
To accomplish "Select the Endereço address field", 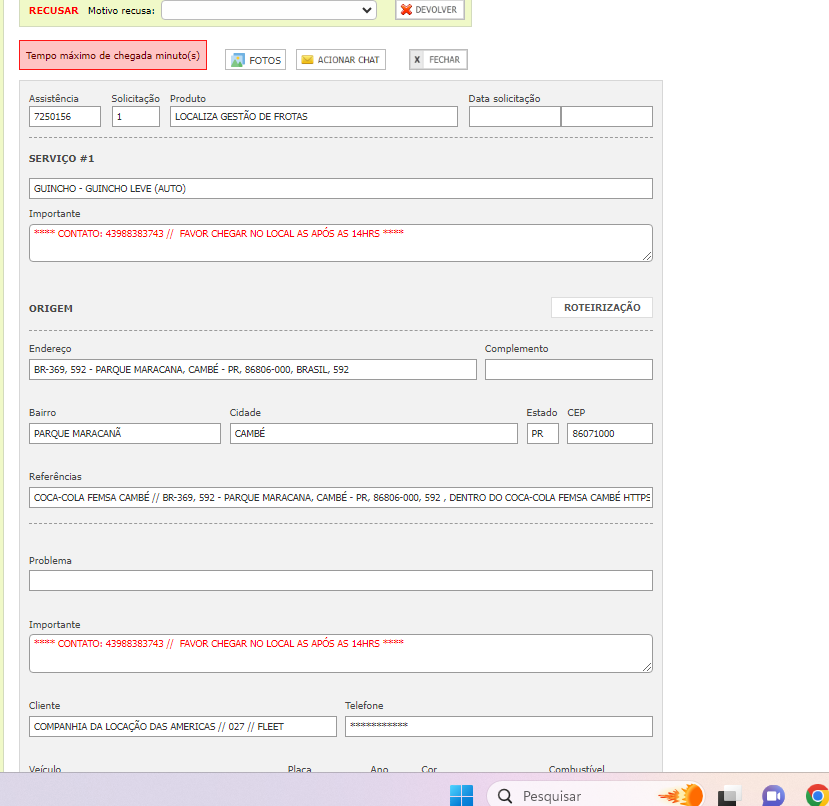I will tap(252, 370).
